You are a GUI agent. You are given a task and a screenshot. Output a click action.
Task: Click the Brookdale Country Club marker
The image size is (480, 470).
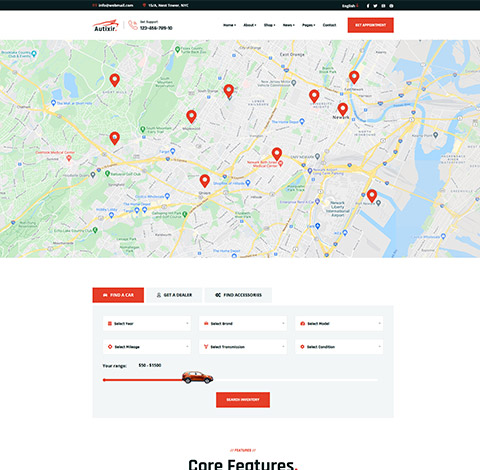pos(34,54)
